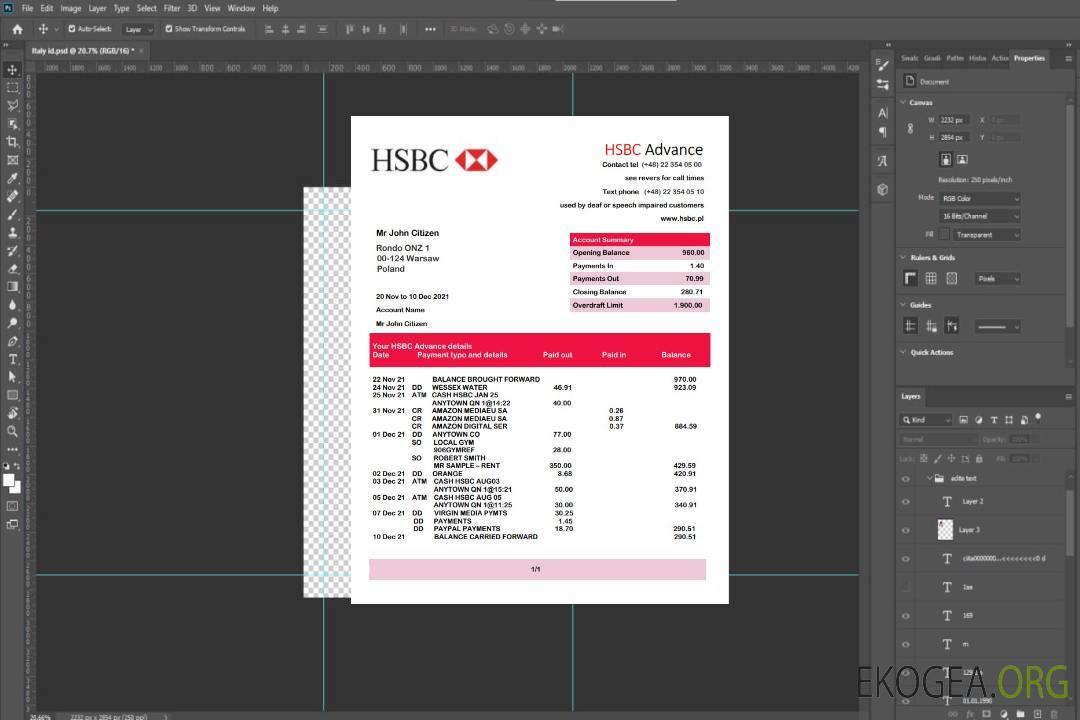Image resolution: width=1080 pixels, height=720 pixels.
Task: Select the Hand tool
Action: tap(12, 413)
